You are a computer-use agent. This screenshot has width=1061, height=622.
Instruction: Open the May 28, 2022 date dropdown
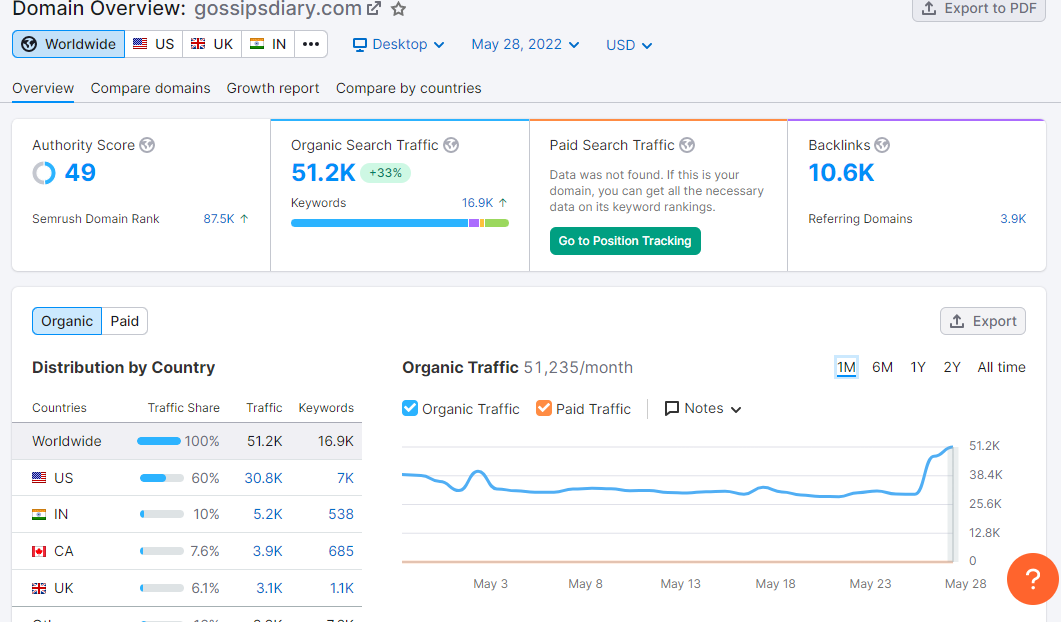pos(525,45)
